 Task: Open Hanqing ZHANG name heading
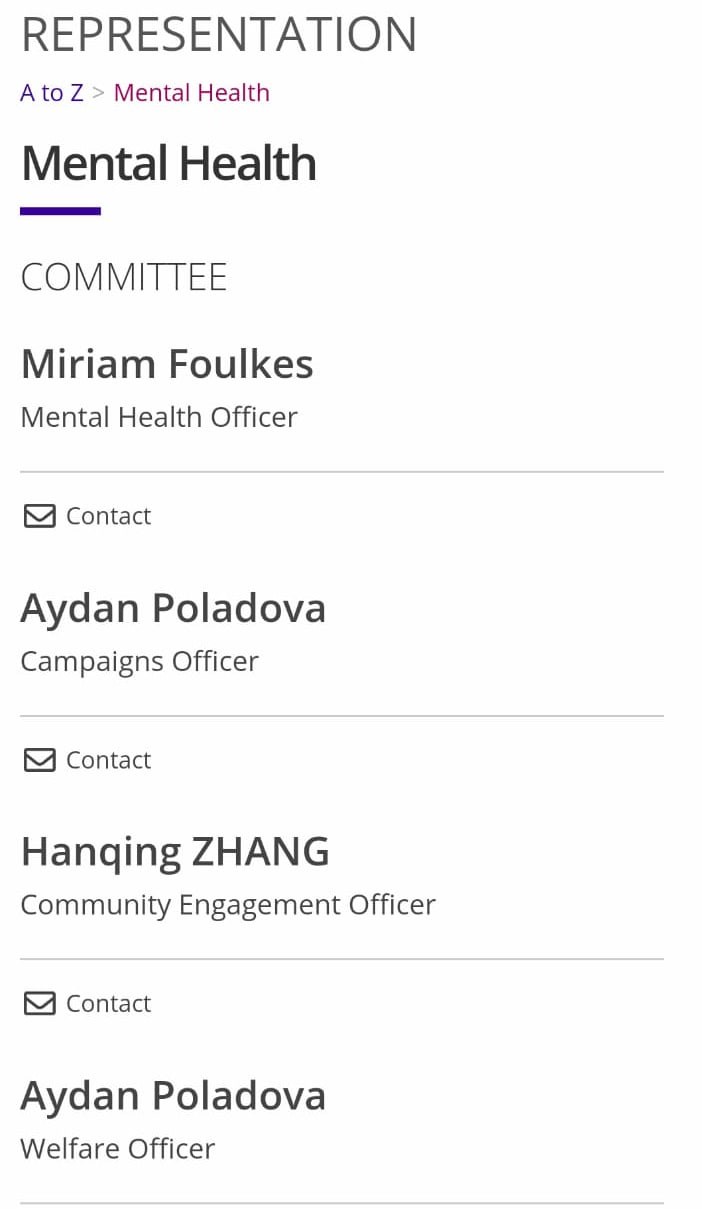point(175,852)
